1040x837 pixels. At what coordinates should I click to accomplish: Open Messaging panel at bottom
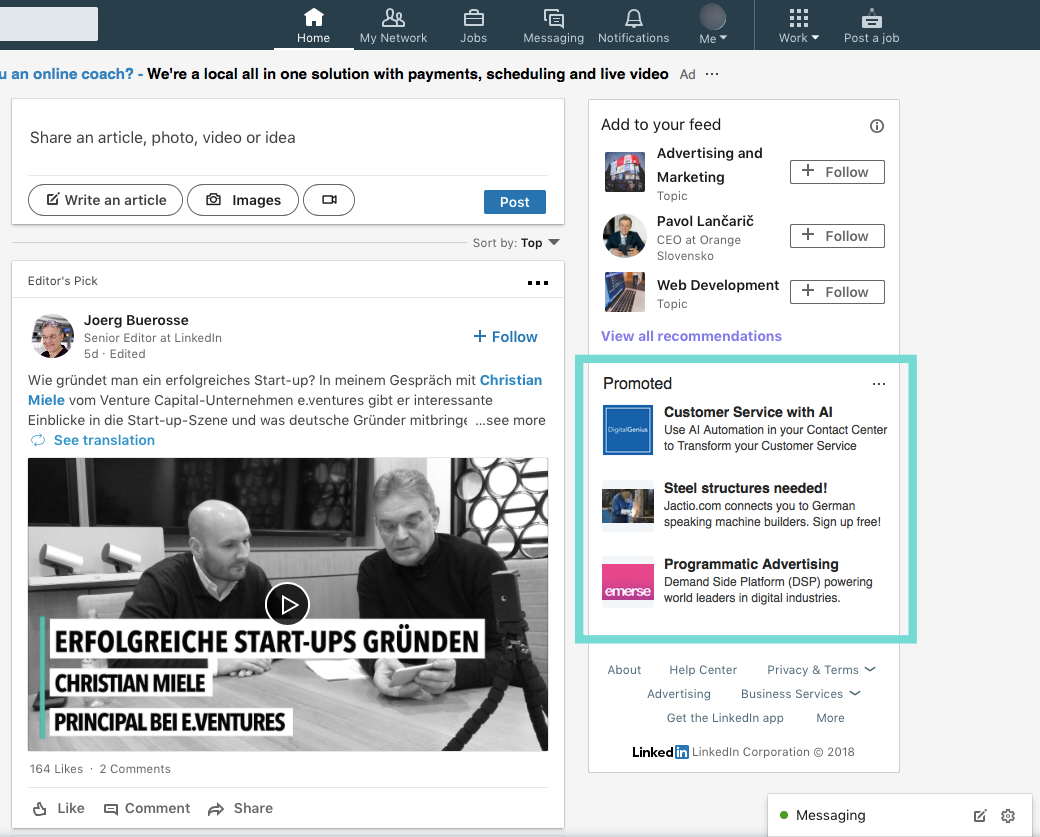pos(830,815)
